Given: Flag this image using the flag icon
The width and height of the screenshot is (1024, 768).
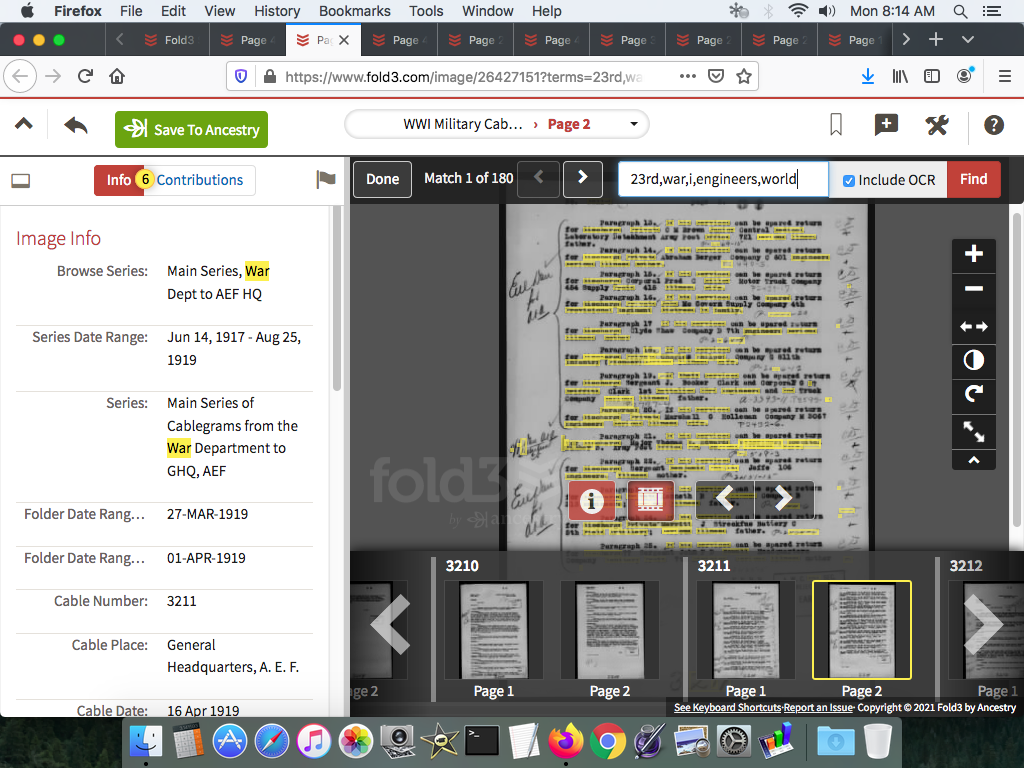Looking at the screenshot, I should click(325, 180).
